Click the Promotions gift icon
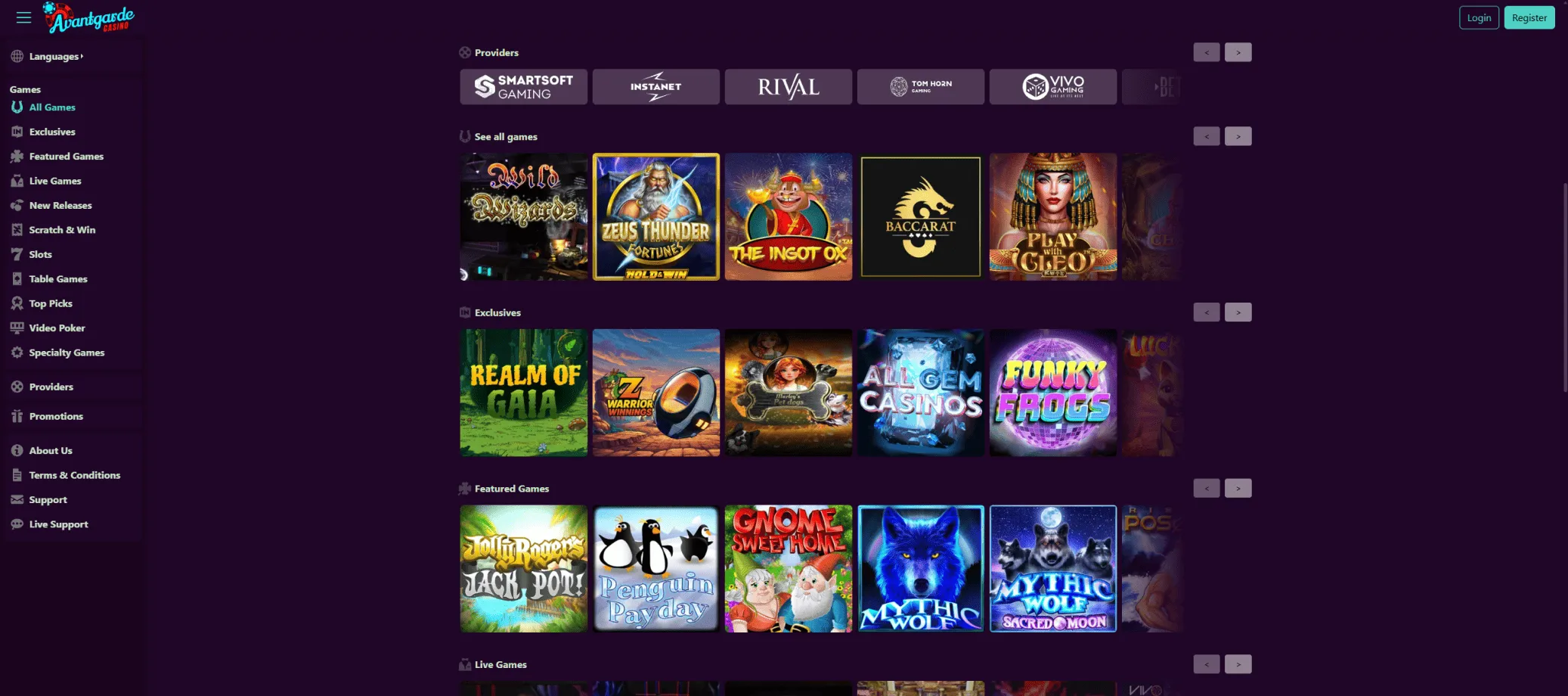 pyautogui.click(x=17, y=416)
